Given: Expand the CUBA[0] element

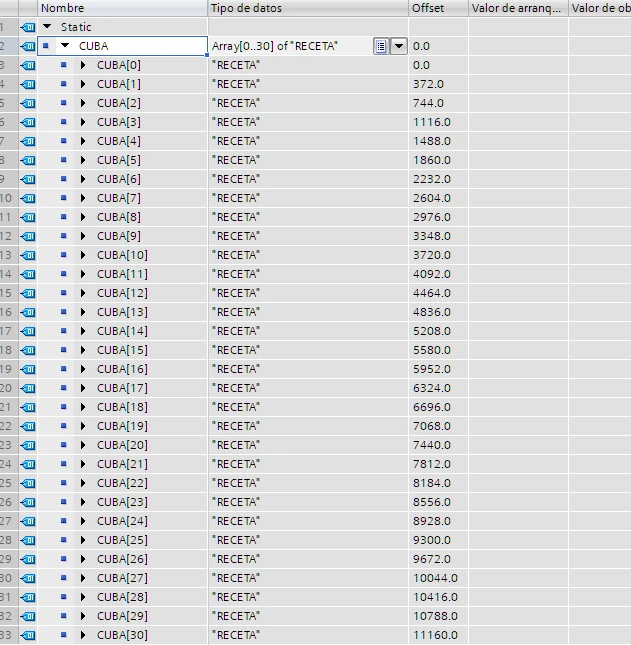Looking at the screenshot, I should coord(83,65).
